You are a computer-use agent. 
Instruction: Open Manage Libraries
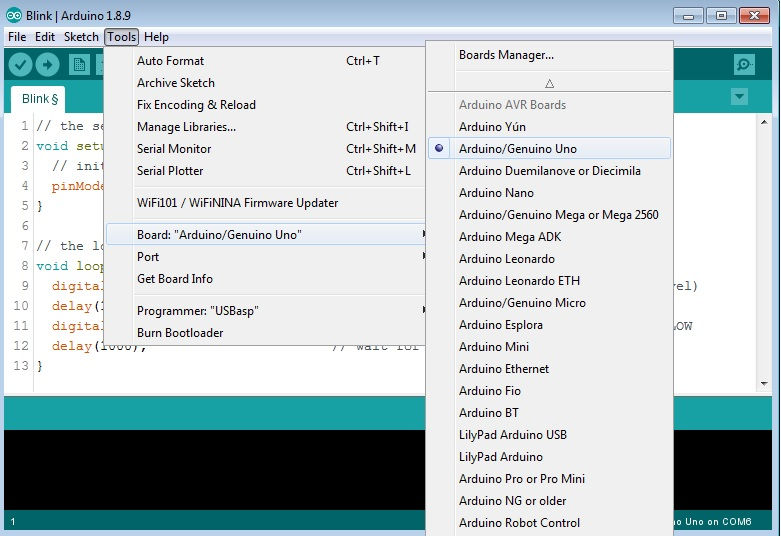(x=266, y=127)
